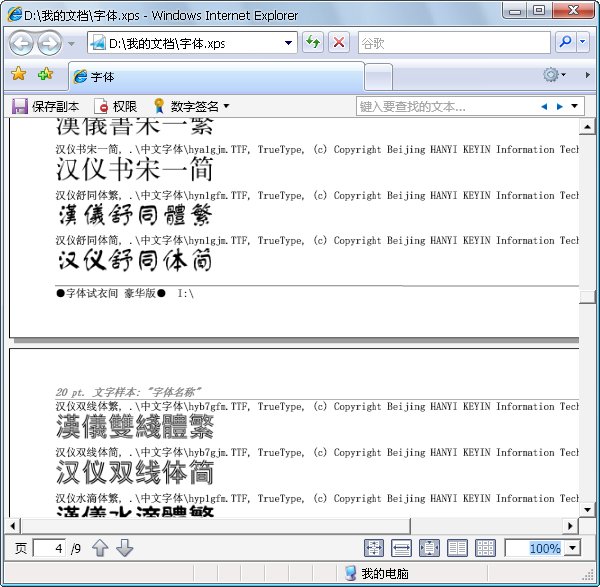
Task: Open the zoom level dropdown arrow
Action: click(572, 548)
